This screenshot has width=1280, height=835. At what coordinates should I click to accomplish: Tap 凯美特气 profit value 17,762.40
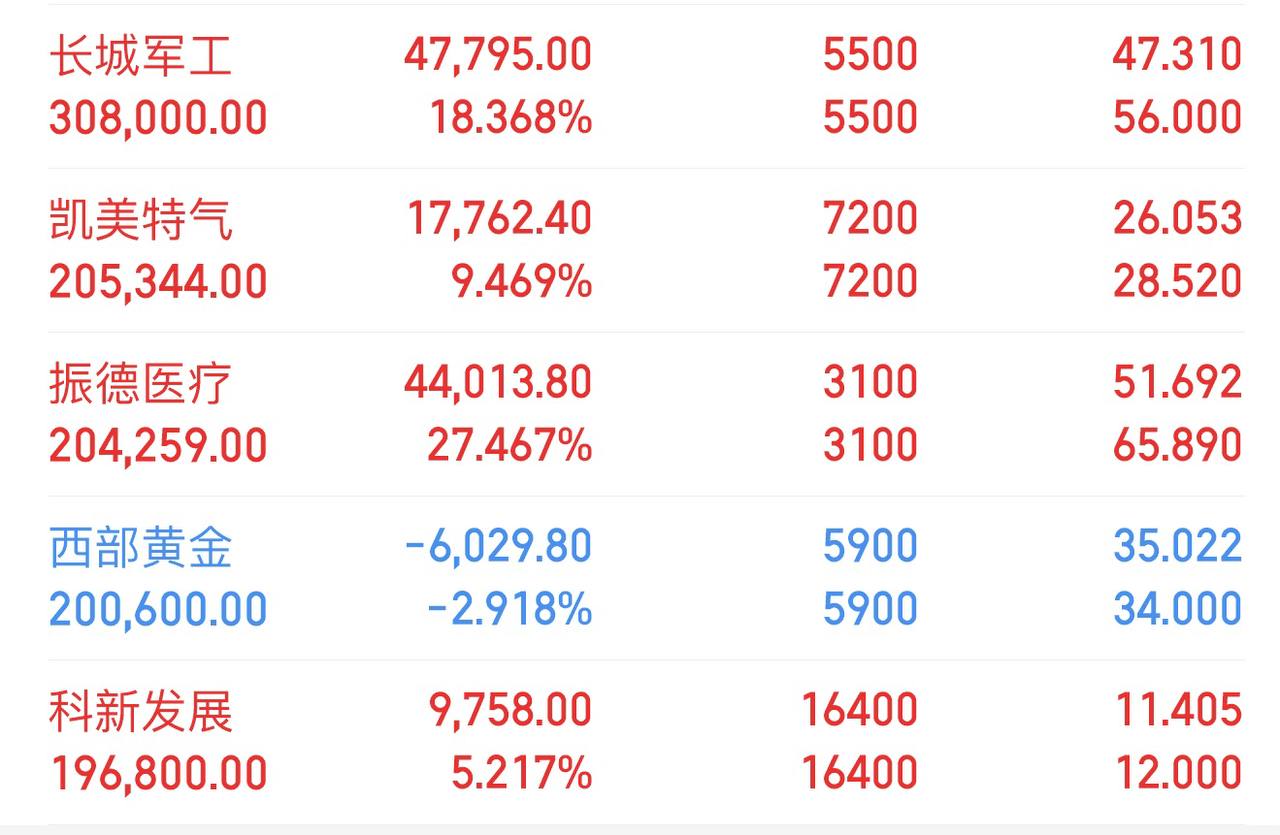coord(499,218)
